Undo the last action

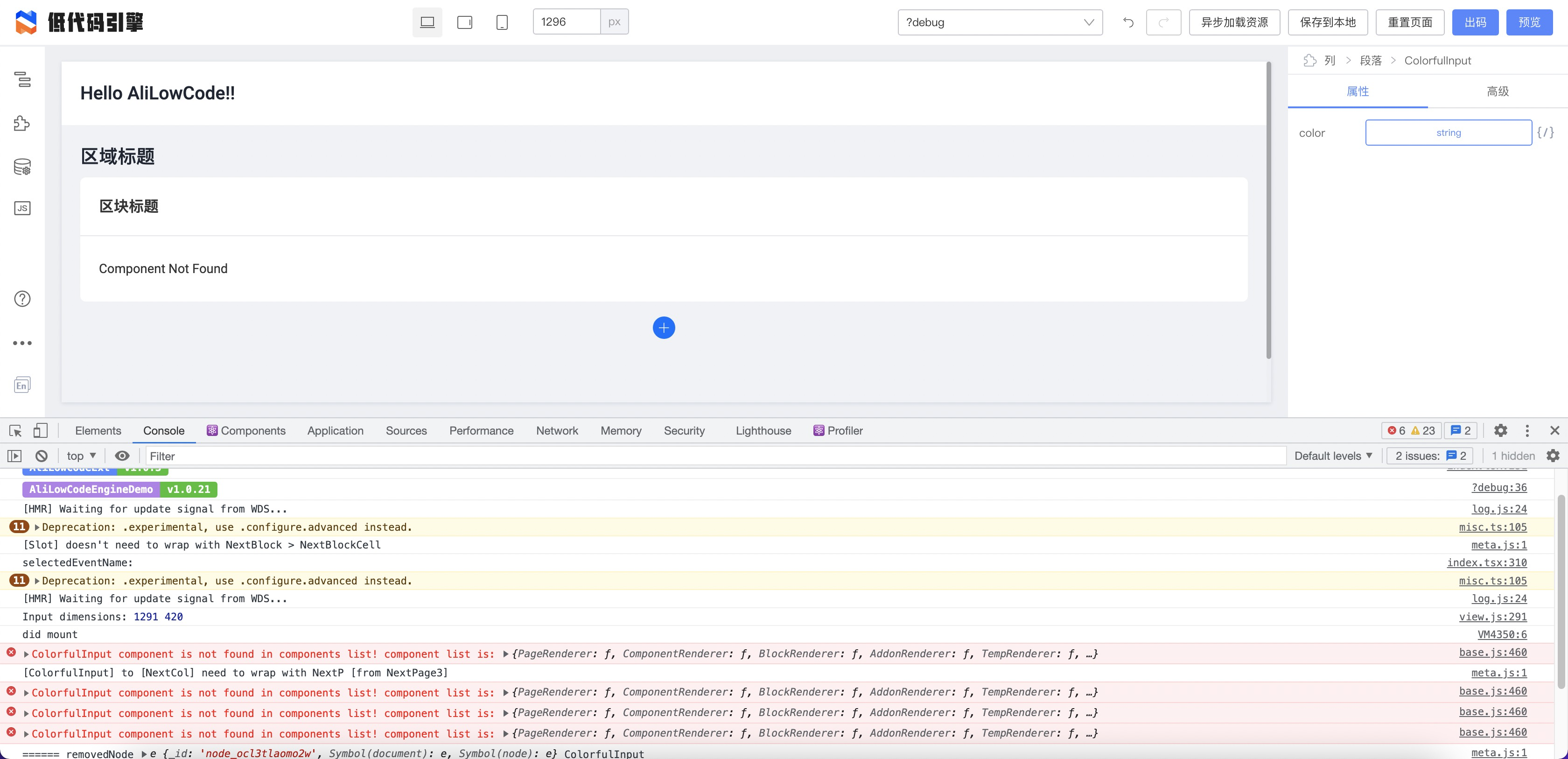1128,22
